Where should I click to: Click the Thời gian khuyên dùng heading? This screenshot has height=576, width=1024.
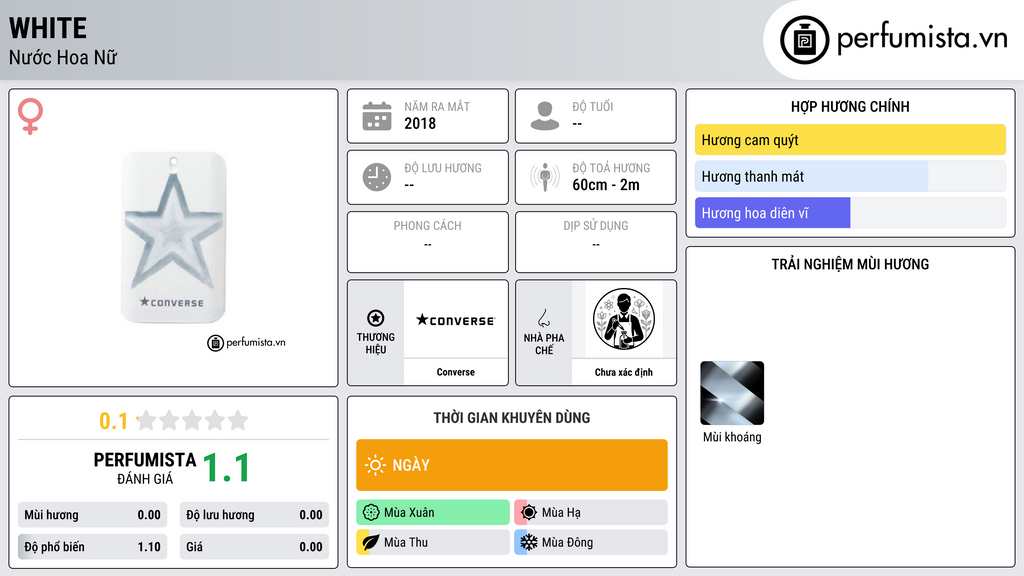tap(512, 418)
